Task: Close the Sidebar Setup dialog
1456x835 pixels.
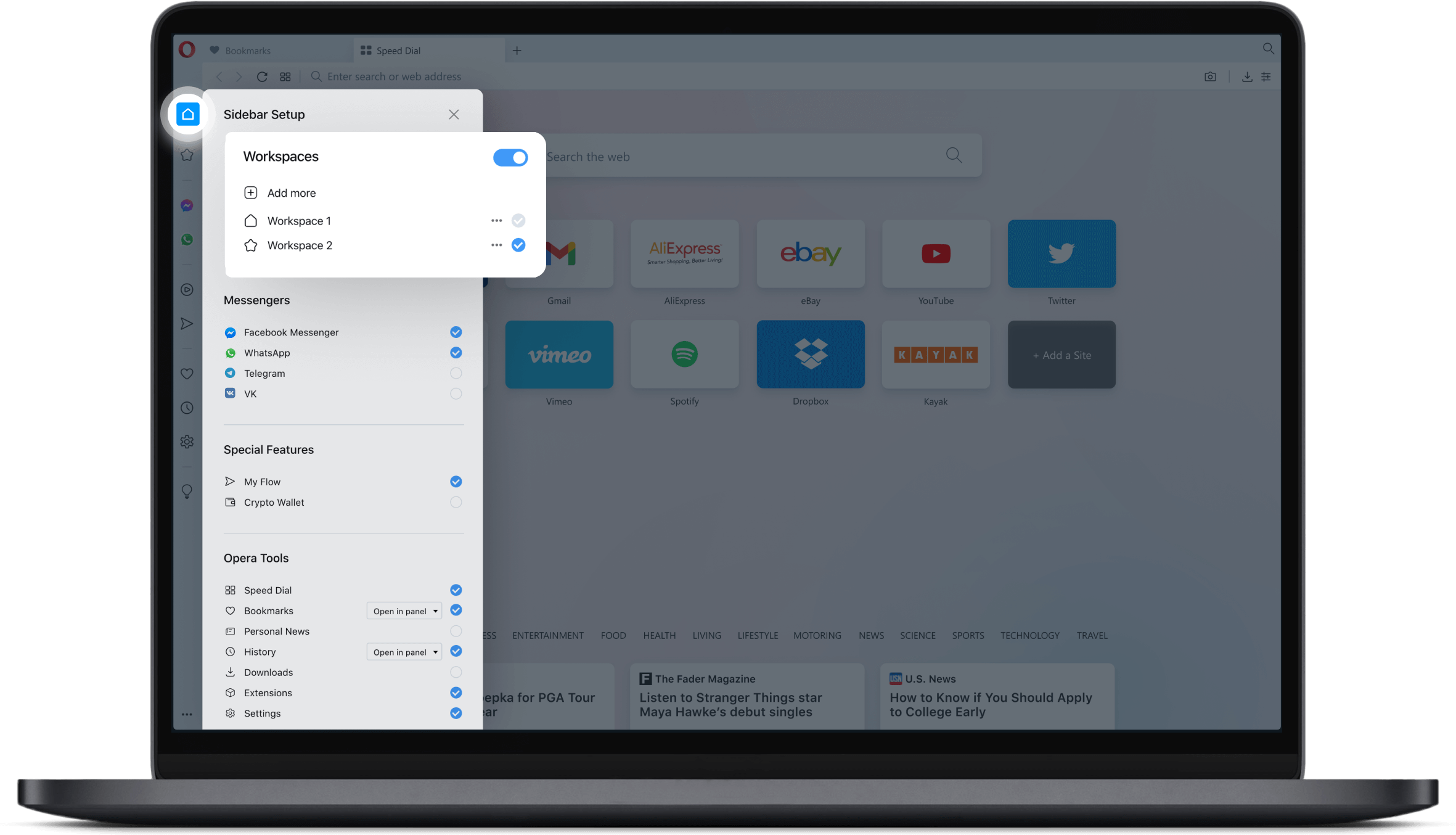Action: (x=454, y=114)
